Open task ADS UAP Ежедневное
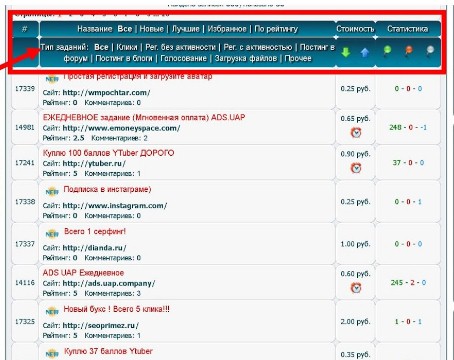454x360 pixels. [83, 273]
